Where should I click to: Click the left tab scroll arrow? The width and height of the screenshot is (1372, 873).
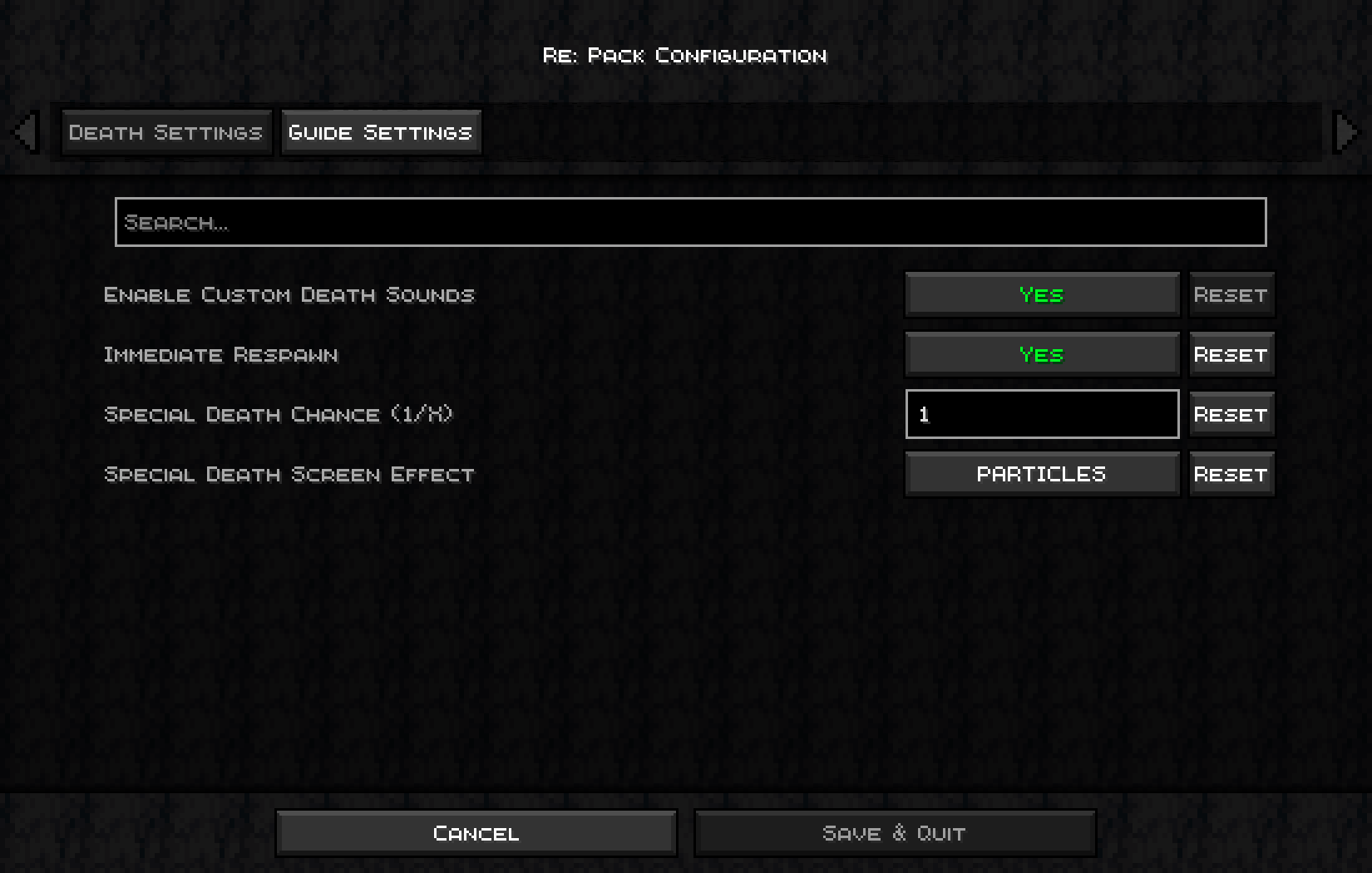[26, 131]
